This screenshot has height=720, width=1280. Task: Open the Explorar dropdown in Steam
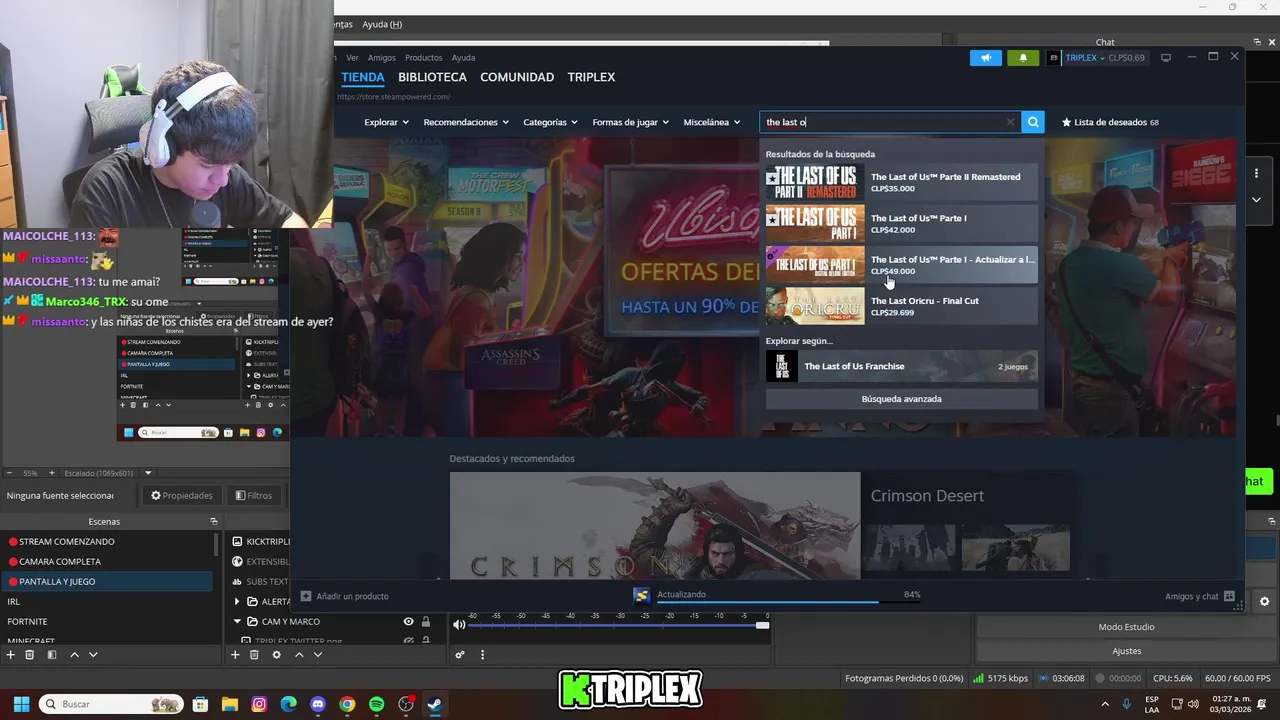coord(386,122)
